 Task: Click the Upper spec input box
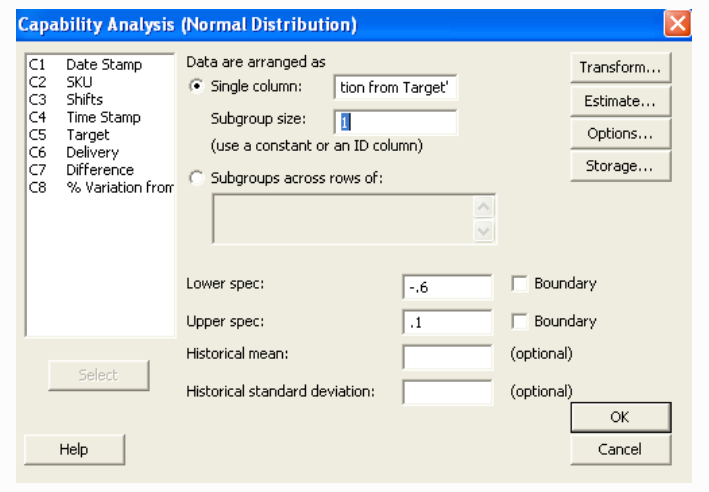point(447,323)
